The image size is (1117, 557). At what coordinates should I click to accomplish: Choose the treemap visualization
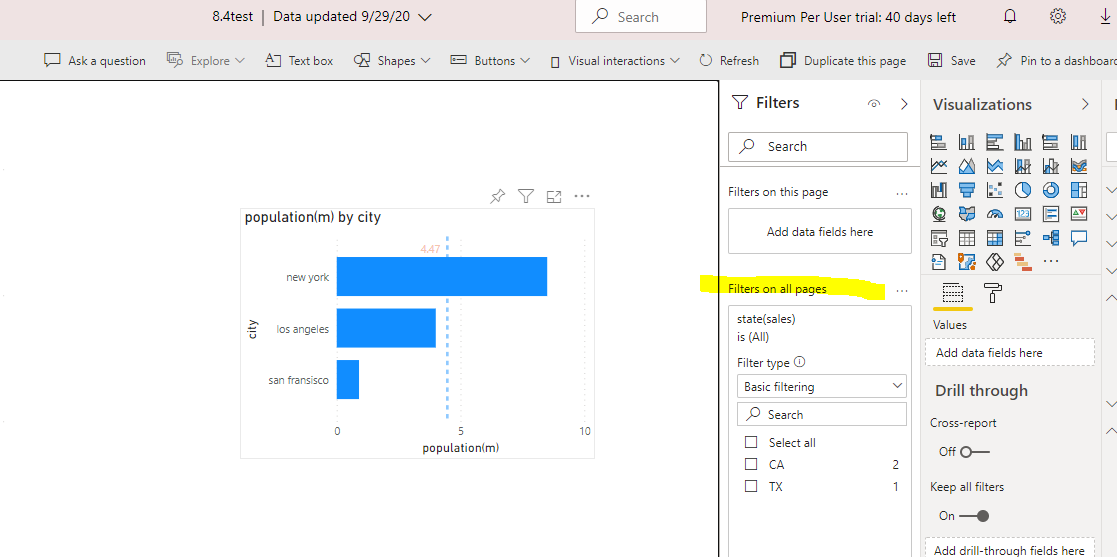point(1079,189)
